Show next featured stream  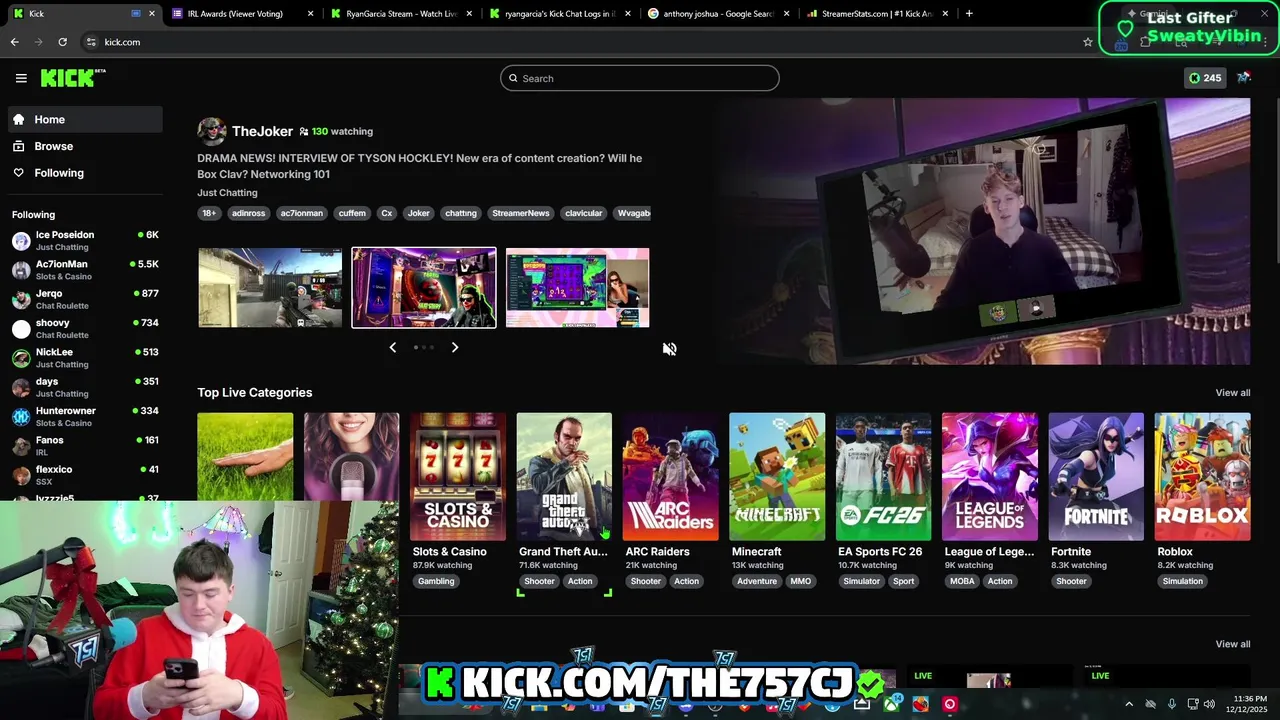pos(454,347)
